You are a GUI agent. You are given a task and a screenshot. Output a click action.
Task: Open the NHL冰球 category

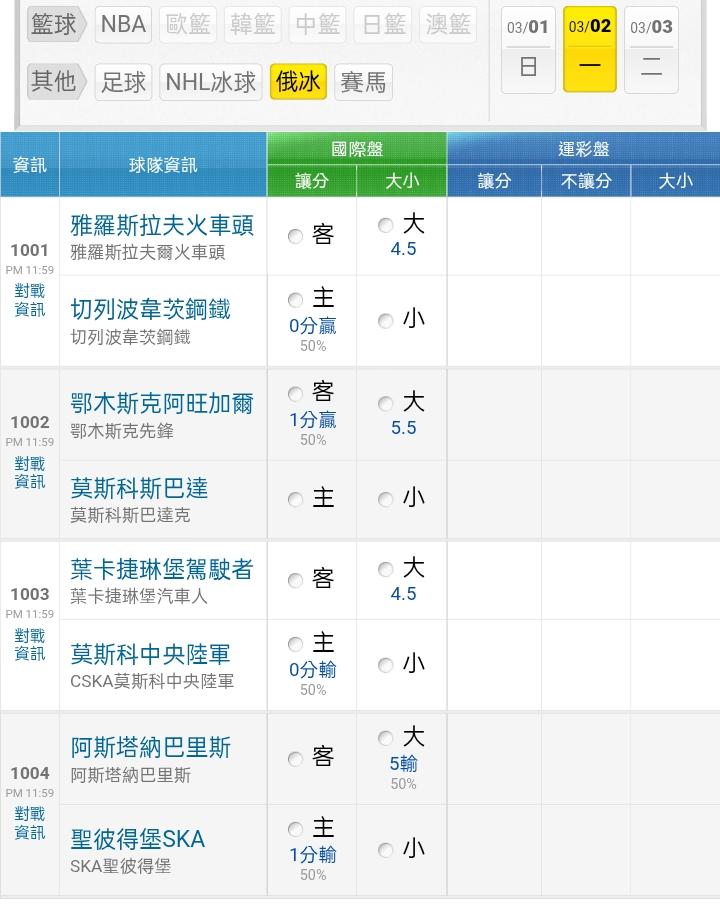point(211,82)
